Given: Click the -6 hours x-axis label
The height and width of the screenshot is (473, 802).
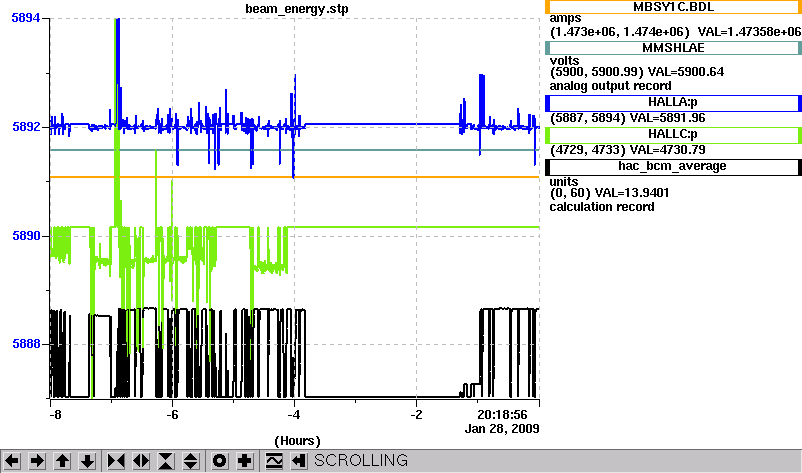Looking at the screenshot, I should [172, 415].
